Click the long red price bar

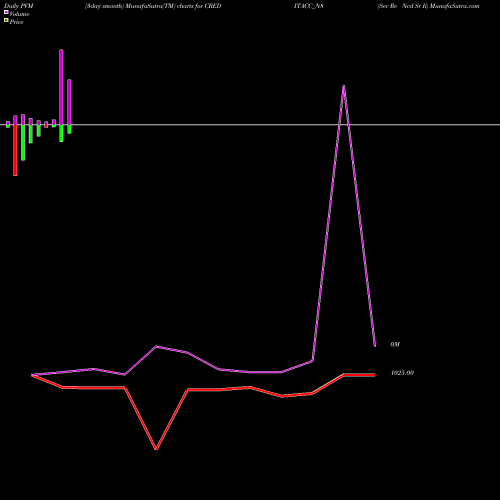15,150
